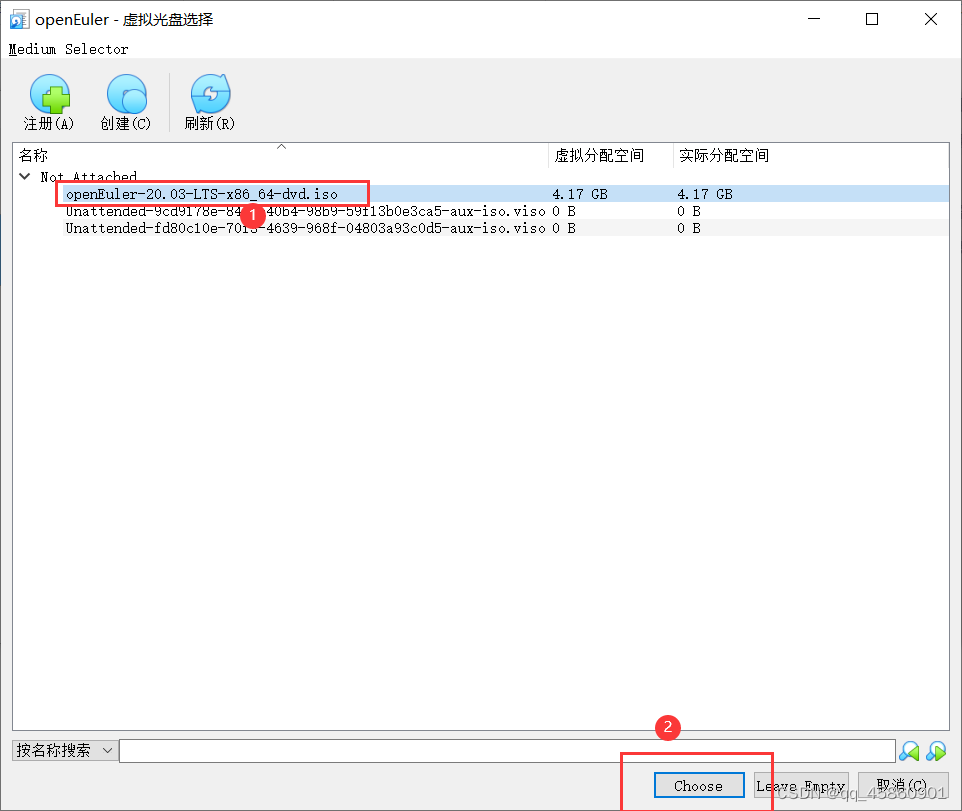This screenshot has height=811, width=962.
Task: Close the Medium Selector window
Action: tap(931, 19)
